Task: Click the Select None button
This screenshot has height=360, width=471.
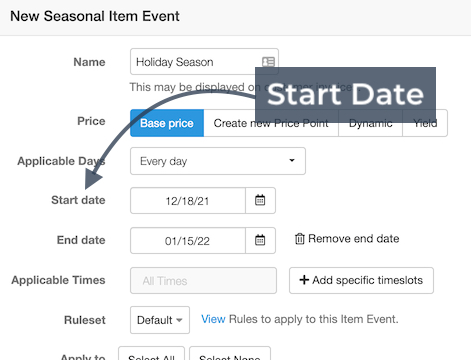Action: point(230,354)
